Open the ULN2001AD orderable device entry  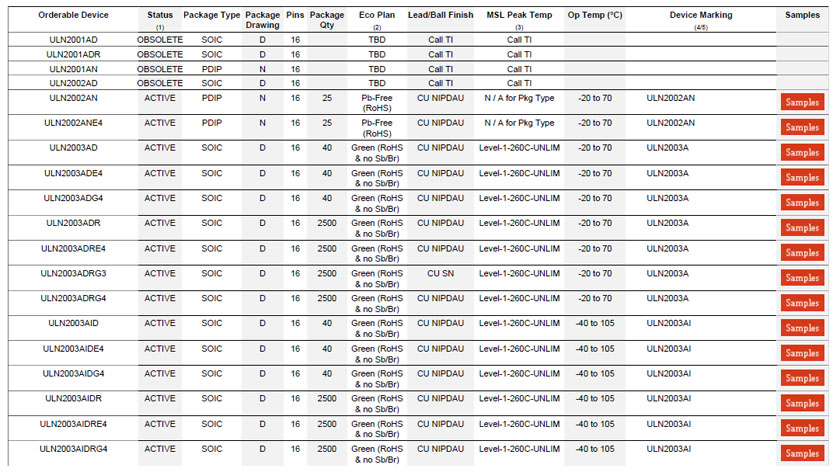click(x=73, y=40)
